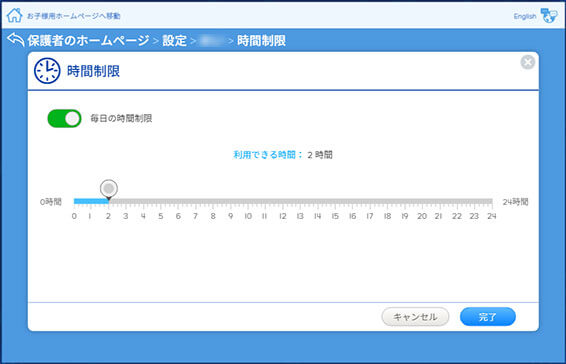Click the number 6 on the scale
Screen dimensions: 566x364
tap(178, 216)
